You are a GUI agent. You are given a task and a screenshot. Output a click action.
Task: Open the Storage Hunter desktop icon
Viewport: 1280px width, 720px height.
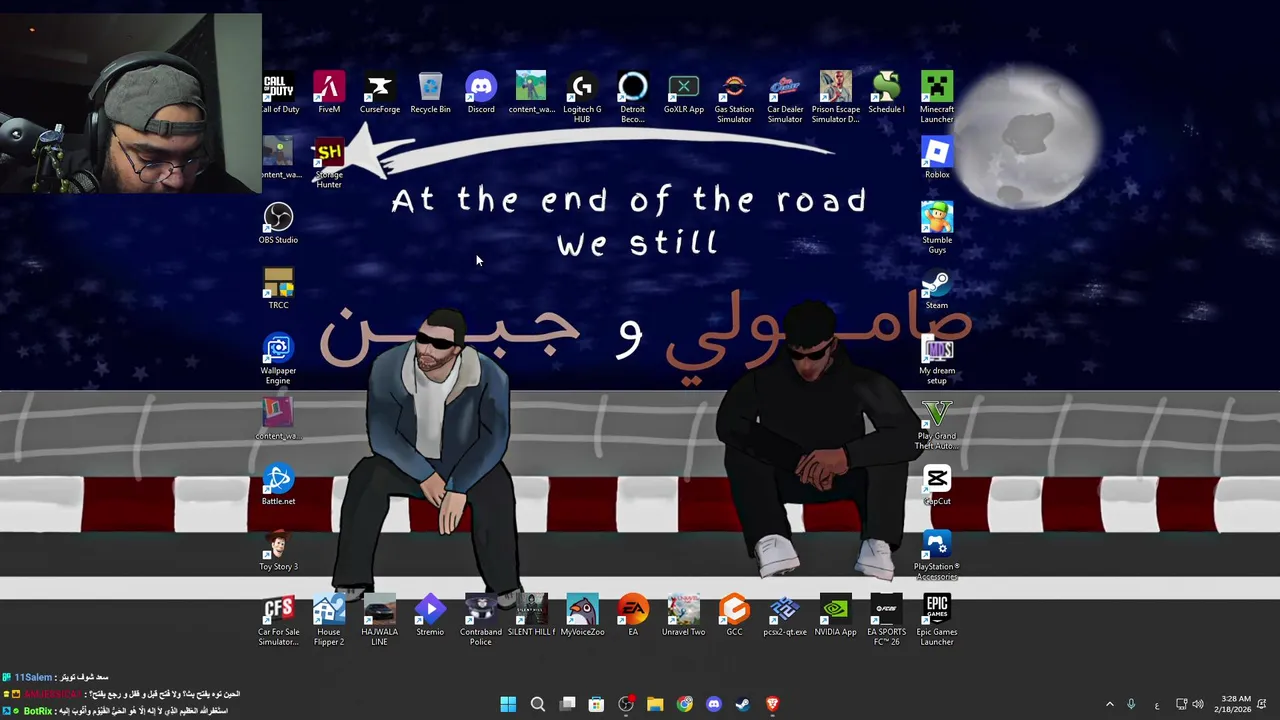(x=329, y=162)
